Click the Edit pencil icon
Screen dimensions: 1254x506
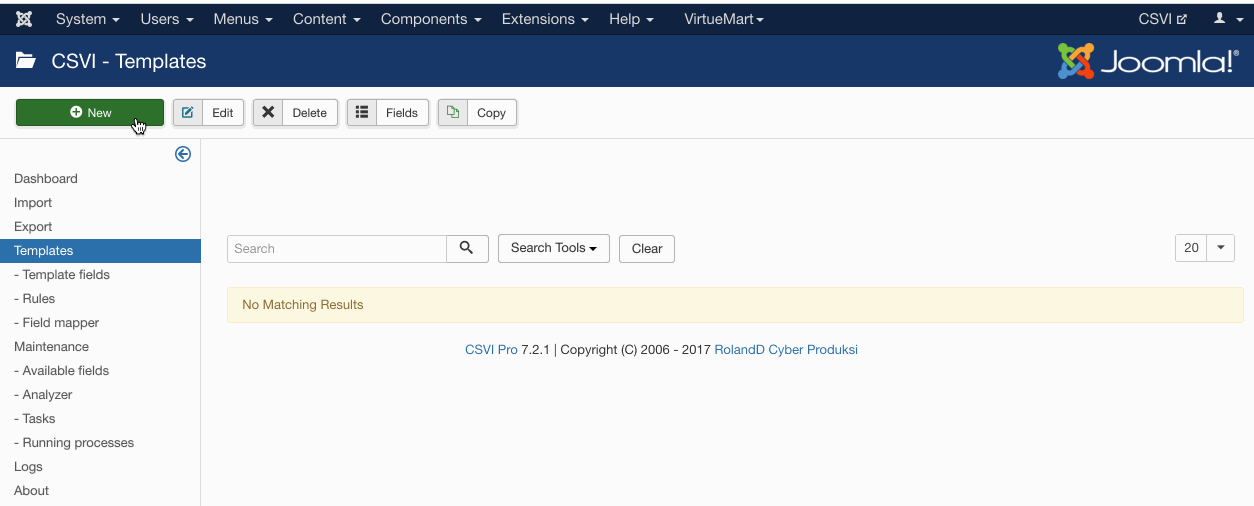tap(188, 113)
